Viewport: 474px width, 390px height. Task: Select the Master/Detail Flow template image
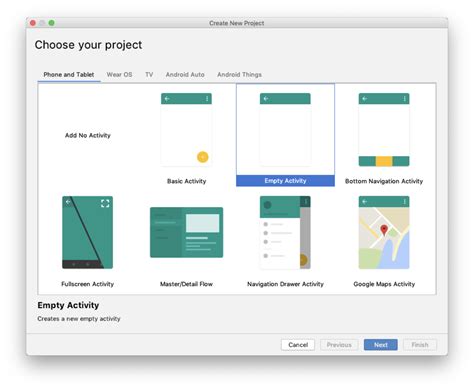[186, 232]
